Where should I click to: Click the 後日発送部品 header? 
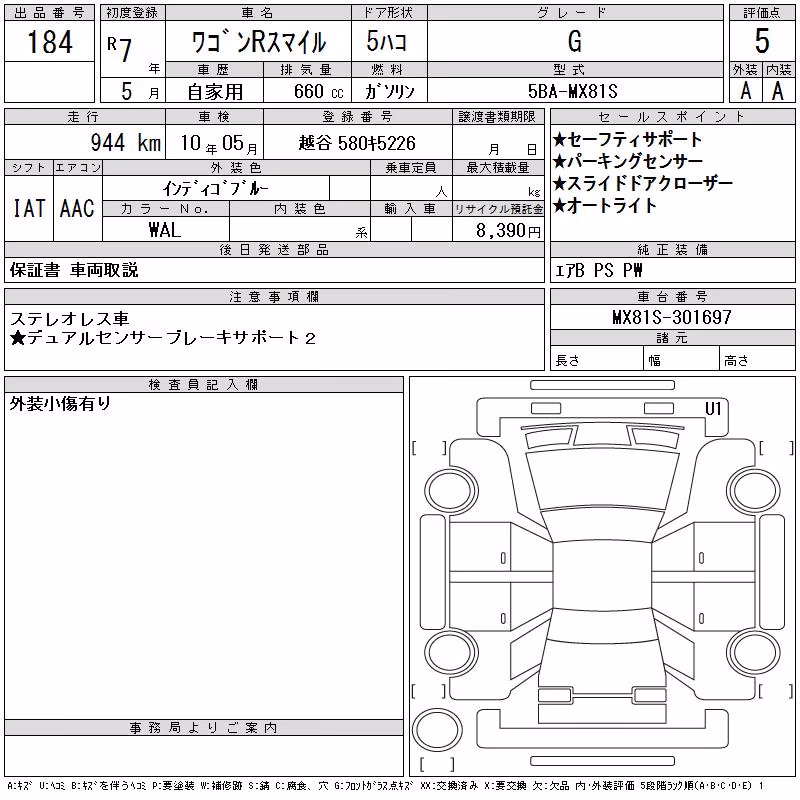pyautogui.click(x=274, y=249)
